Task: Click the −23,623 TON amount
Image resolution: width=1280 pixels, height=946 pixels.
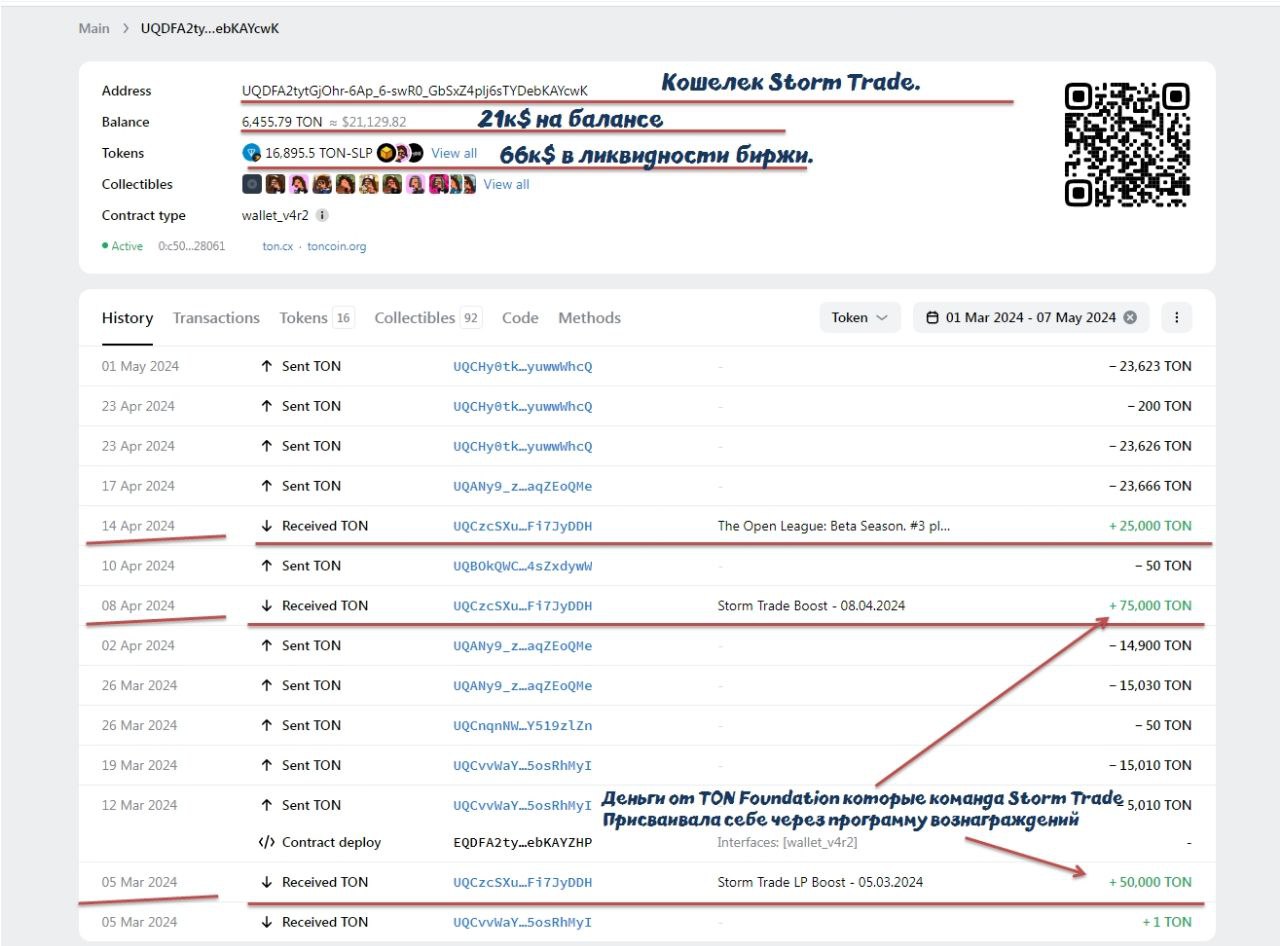Action: point(1150,366)
